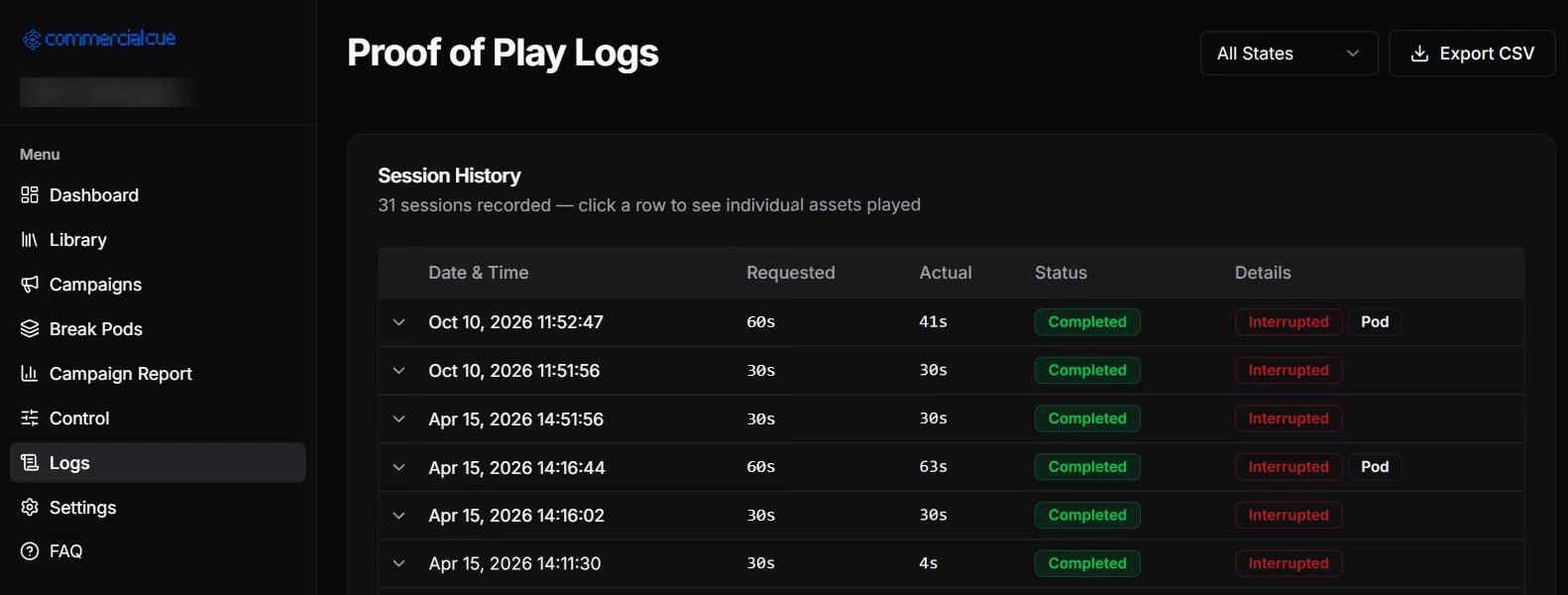The width and height of the screenshot is (1568, 595).
Task: Click the Dashboard grid icon
Action: point(30,195)
